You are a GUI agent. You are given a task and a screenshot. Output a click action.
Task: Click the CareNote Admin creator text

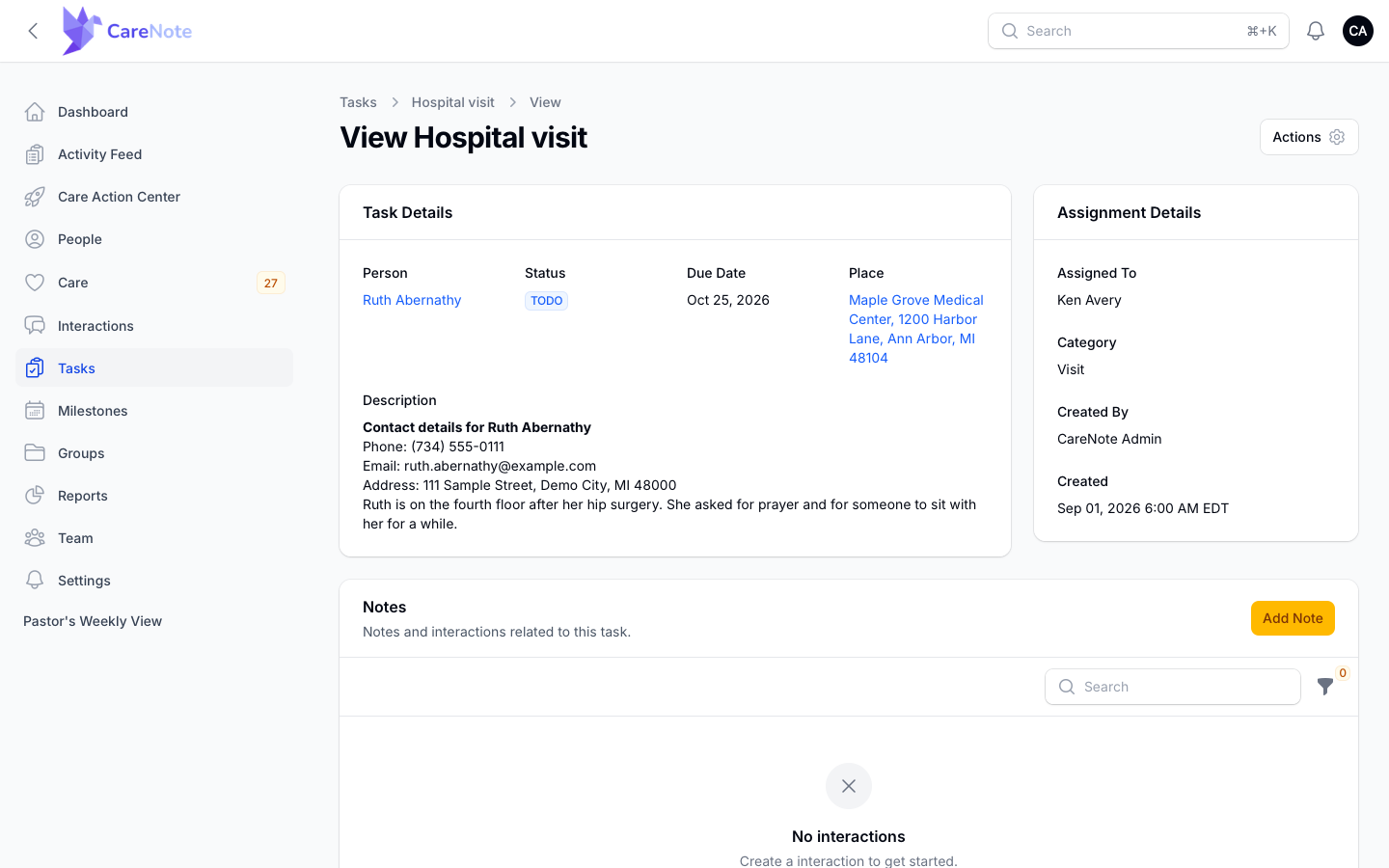1109,439
